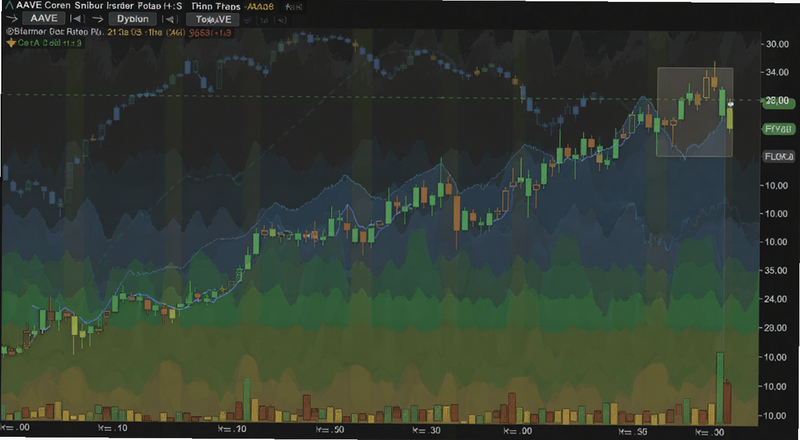
Task: Click the 35.00 price axis label
Action: (x=777, y=271)
